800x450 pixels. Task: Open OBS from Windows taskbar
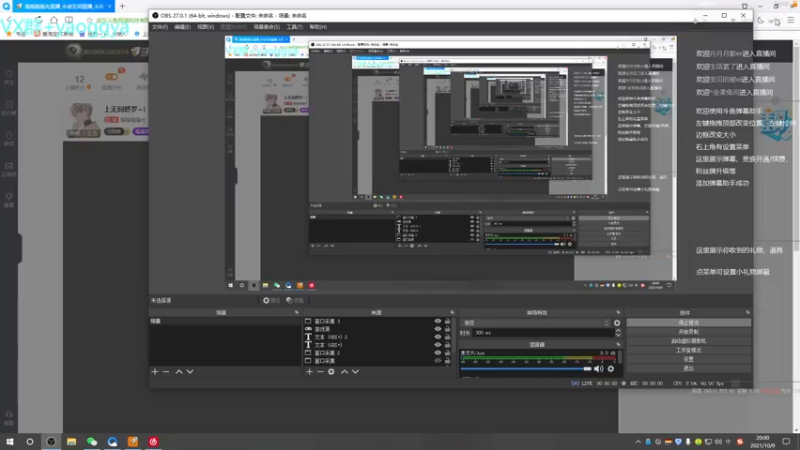coord(51,441)
